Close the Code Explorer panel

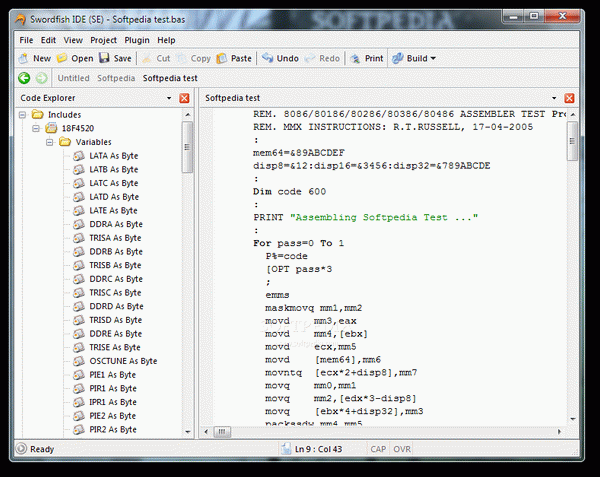point(184,98)
